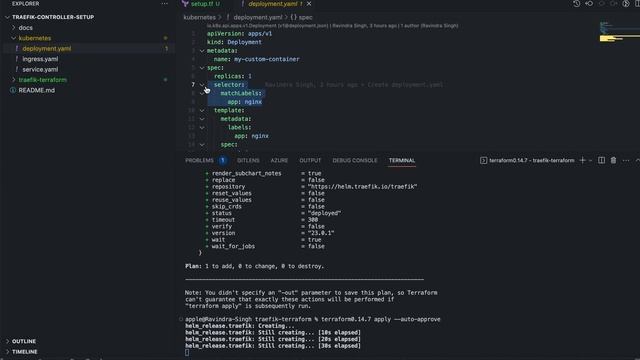Open deployment.yaml in the Explorer tree
The height and width of the screenshot is (360, 640).
click(x=47, y=49)
